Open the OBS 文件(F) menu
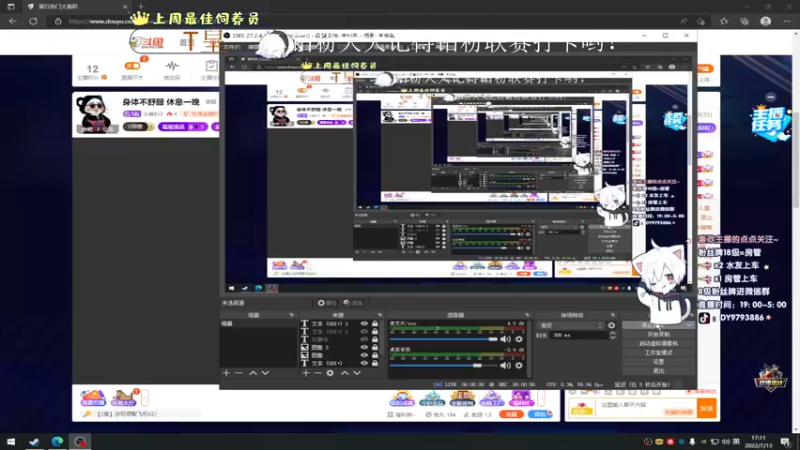 click(232, 47)
